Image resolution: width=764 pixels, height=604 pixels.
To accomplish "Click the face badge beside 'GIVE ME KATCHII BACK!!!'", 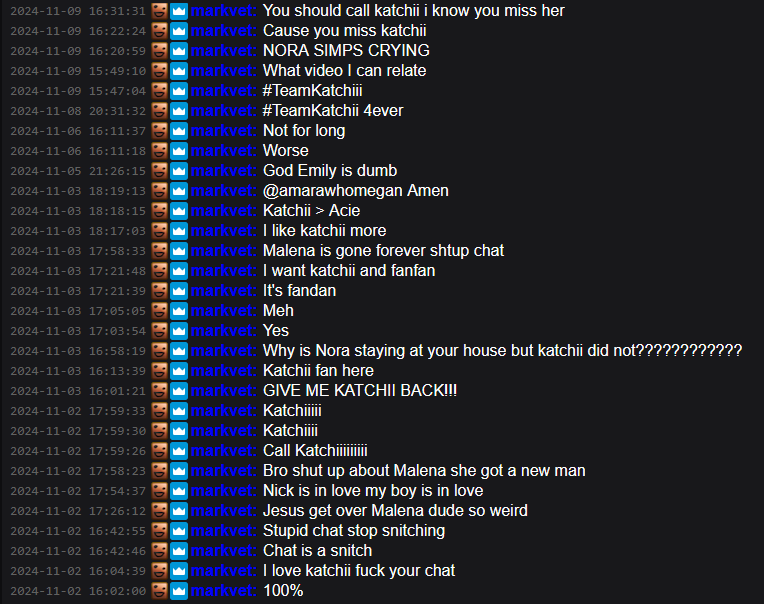I will click(159, 391).
